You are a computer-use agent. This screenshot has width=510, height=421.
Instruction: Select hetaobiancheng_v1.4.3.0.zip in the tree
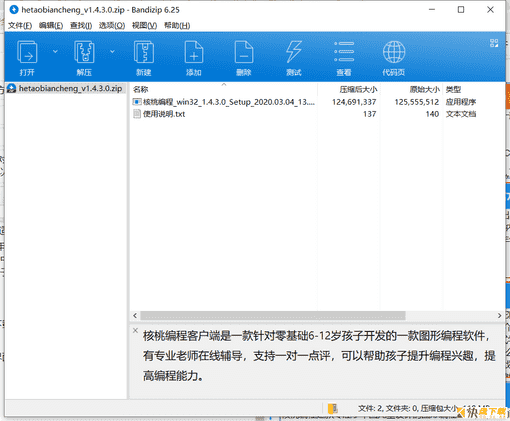65,89
